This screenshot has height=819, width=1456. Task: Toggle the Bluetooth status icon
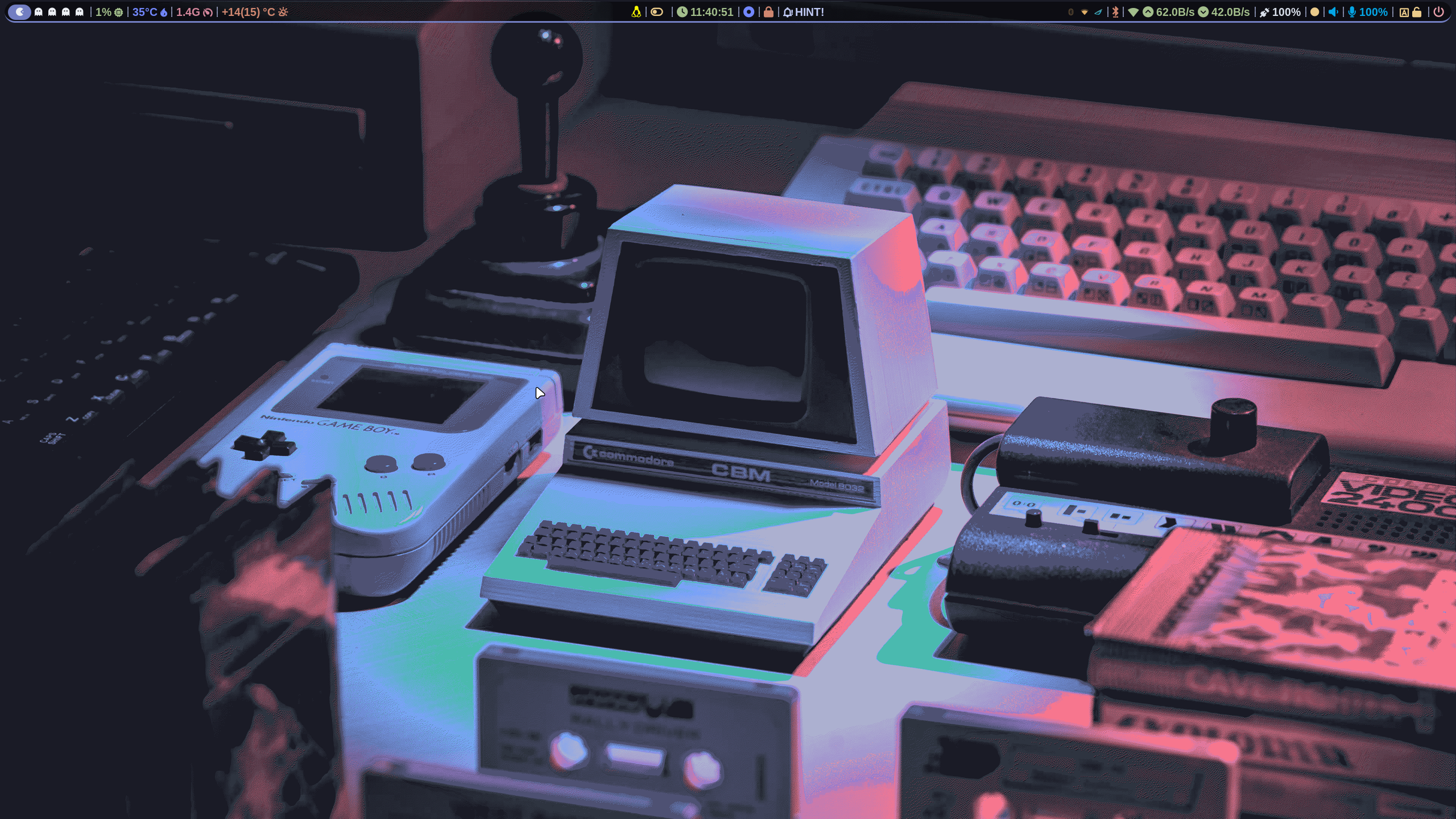[x=1115, y=12]
